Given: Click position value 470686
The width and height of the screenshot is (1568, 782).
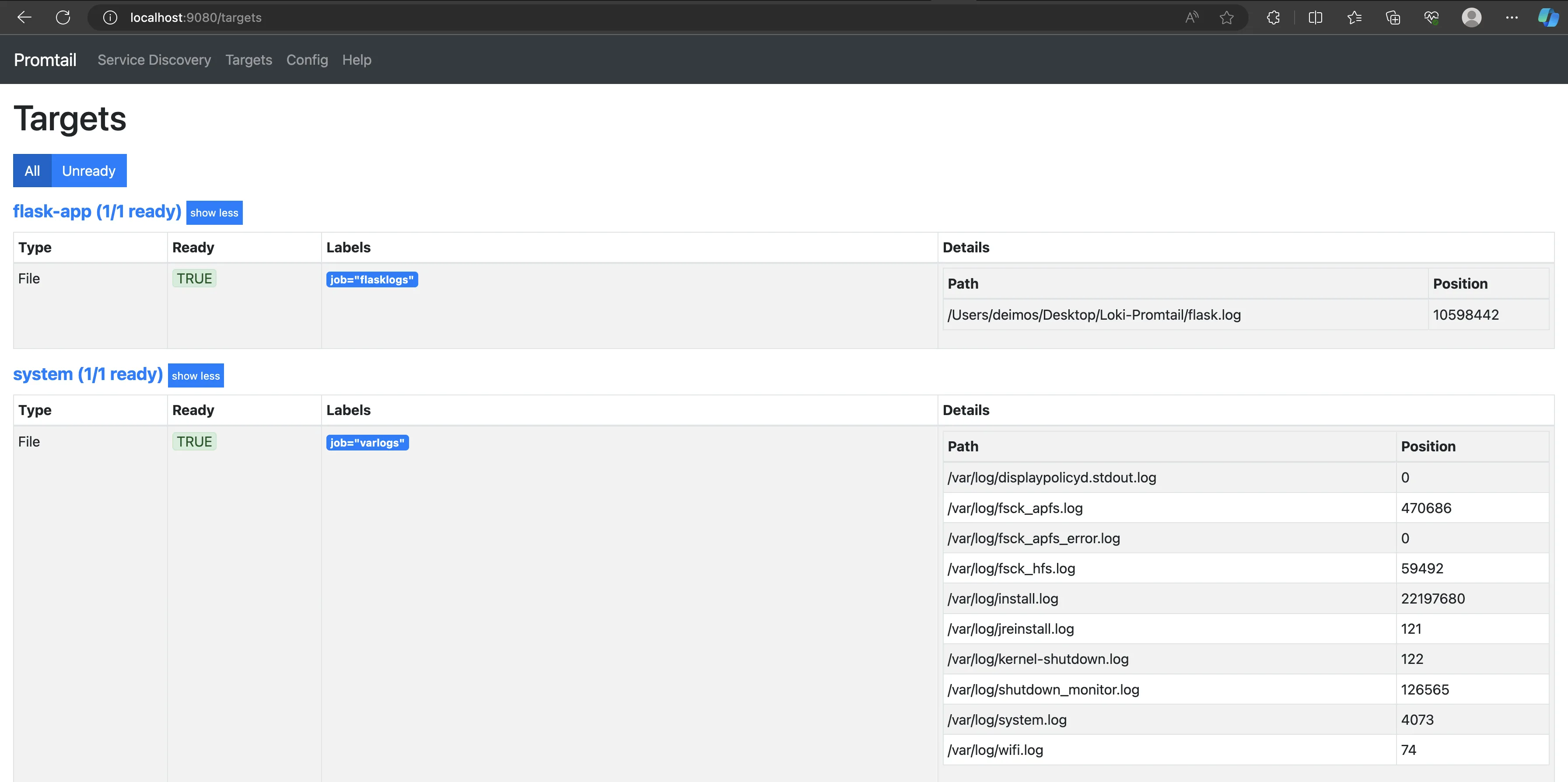Looking at the screenshot, I should [1426, 507].
